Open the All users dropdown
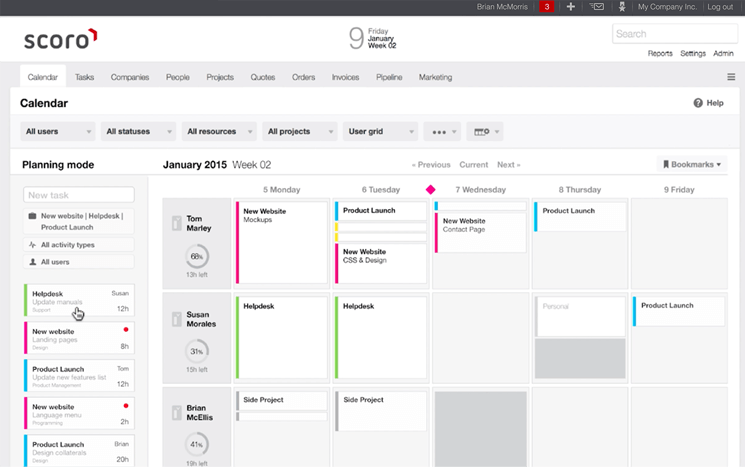Screen dimensions: 745x467 pyautogui.click(x=57, y=132)
